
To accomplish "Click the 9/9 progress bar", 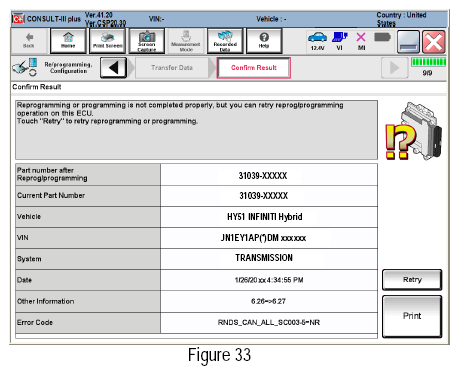I will coord(429,62).
